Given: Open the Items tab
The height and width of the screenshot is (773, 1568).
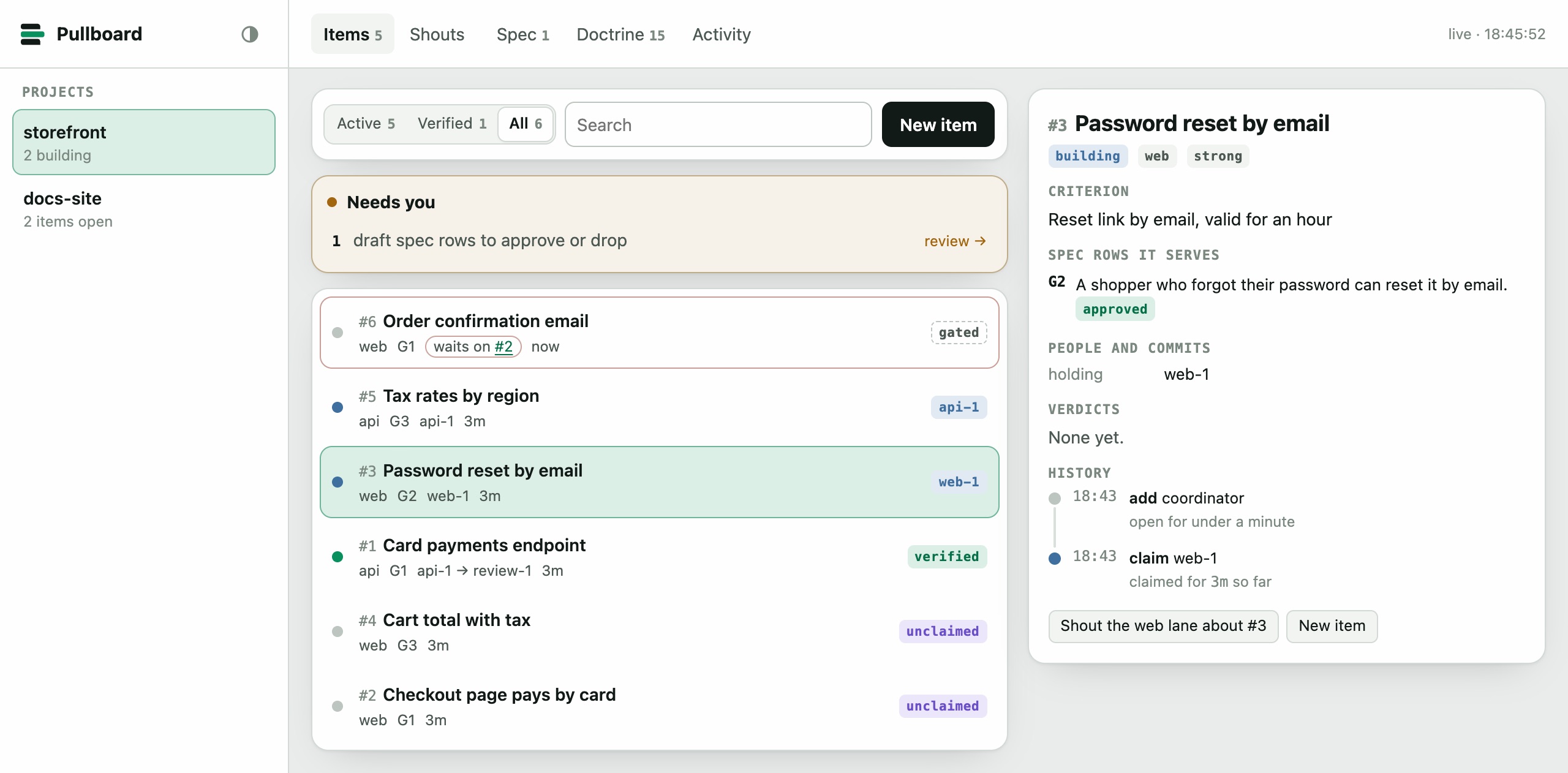Looking at the screenshot, I should click(352, 34).
